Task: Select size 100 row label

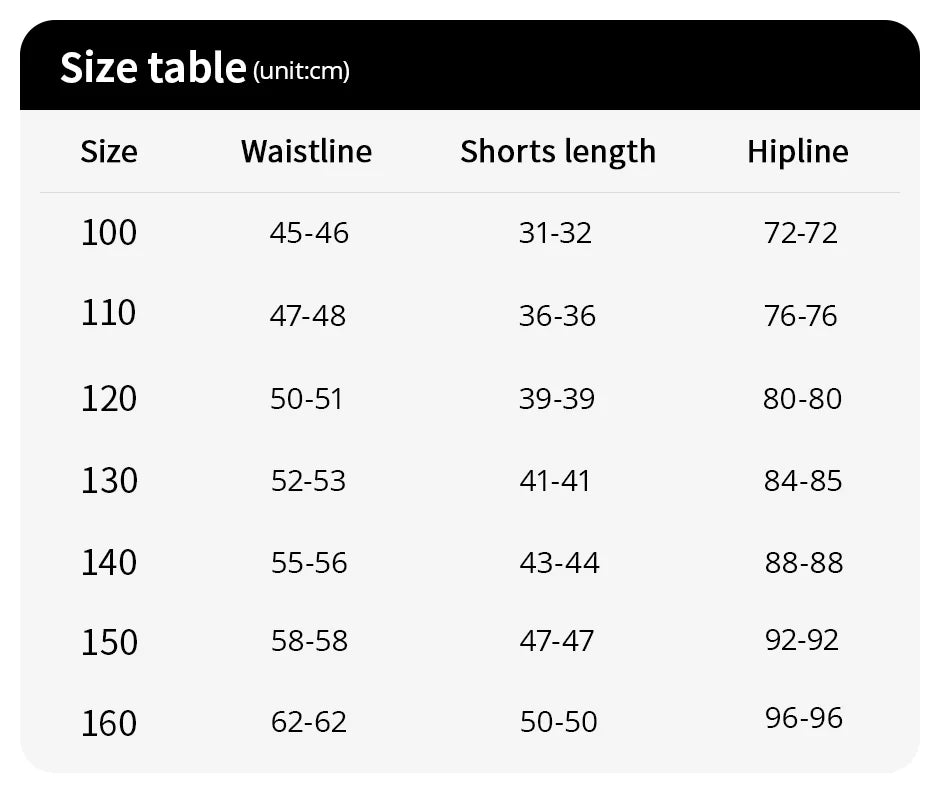Action: click(x=109, y=233)
